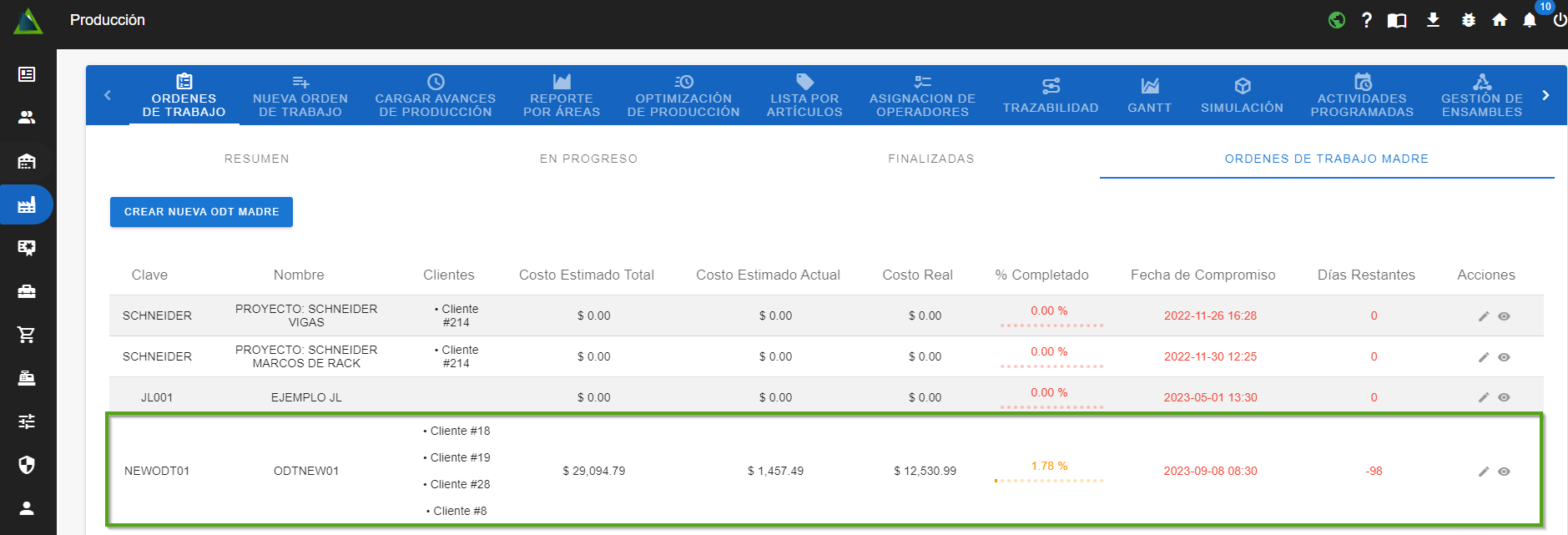Viewport: 1568px width, 535px height.
Task: Click the bug report icon
Action: [x=1468, y=20]
